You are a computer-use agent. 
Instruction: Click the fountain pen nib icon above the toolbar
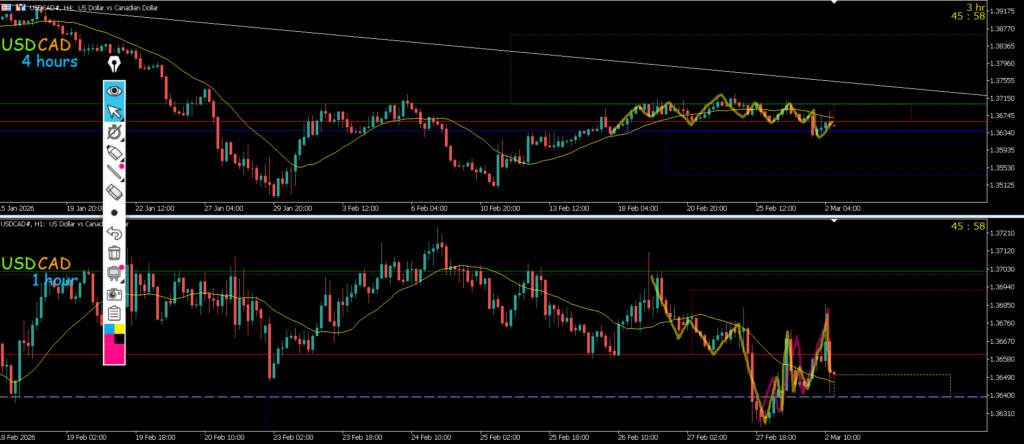pyautogui.click(x=114, y=64)
